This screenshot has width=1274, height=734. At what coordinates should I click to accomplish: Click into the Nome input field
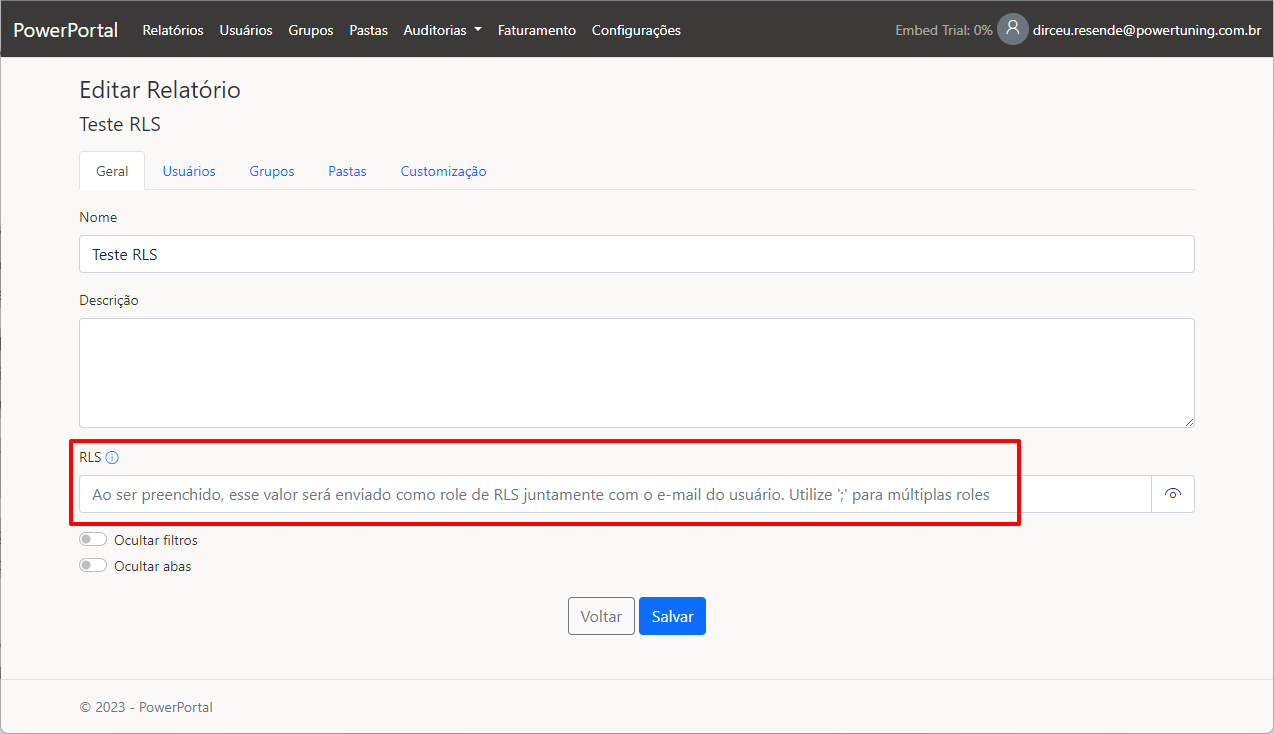click(x=636, y=254)
